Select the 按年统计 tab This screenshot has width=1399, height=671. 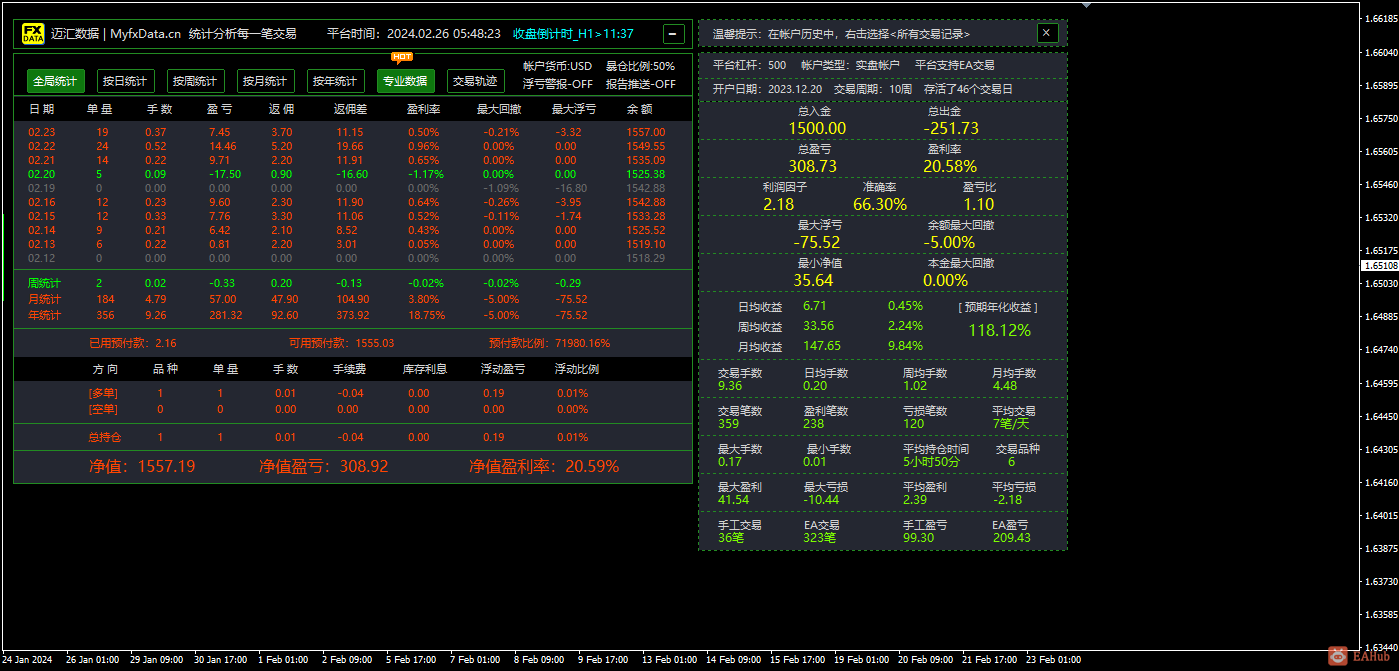(x=335, y=81)
